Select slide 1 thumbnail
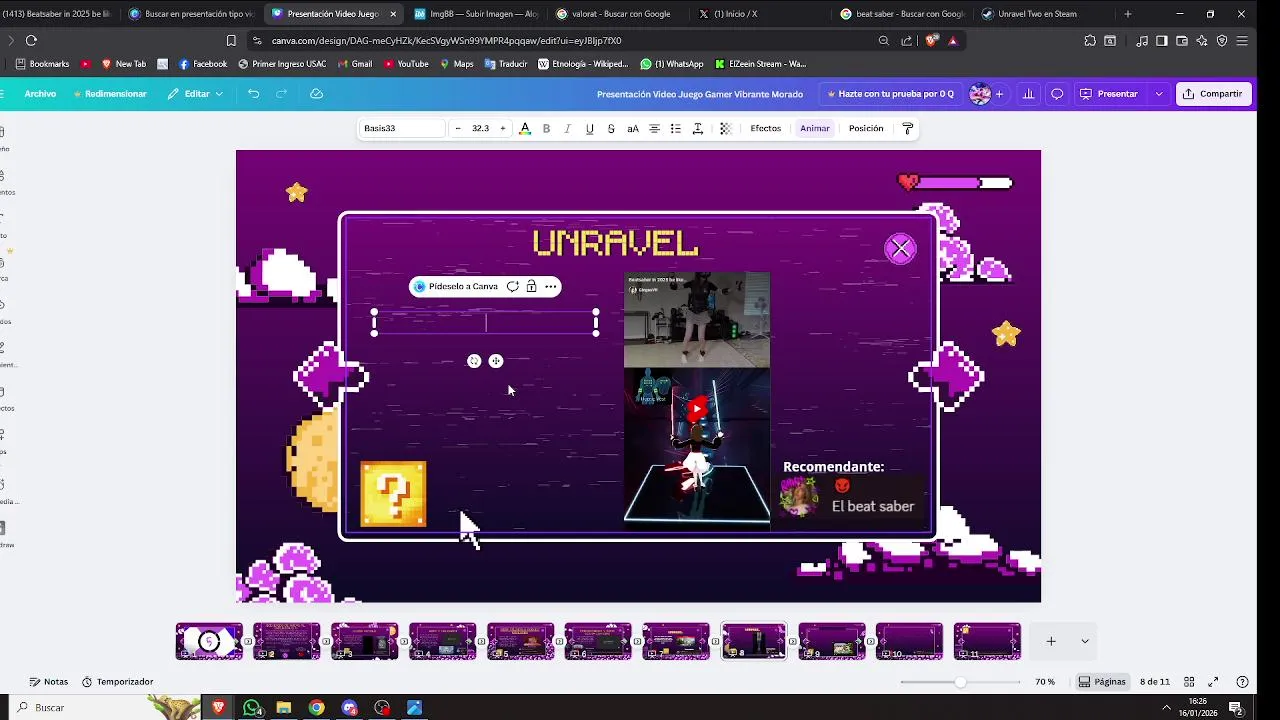 (x=209, y=641)
